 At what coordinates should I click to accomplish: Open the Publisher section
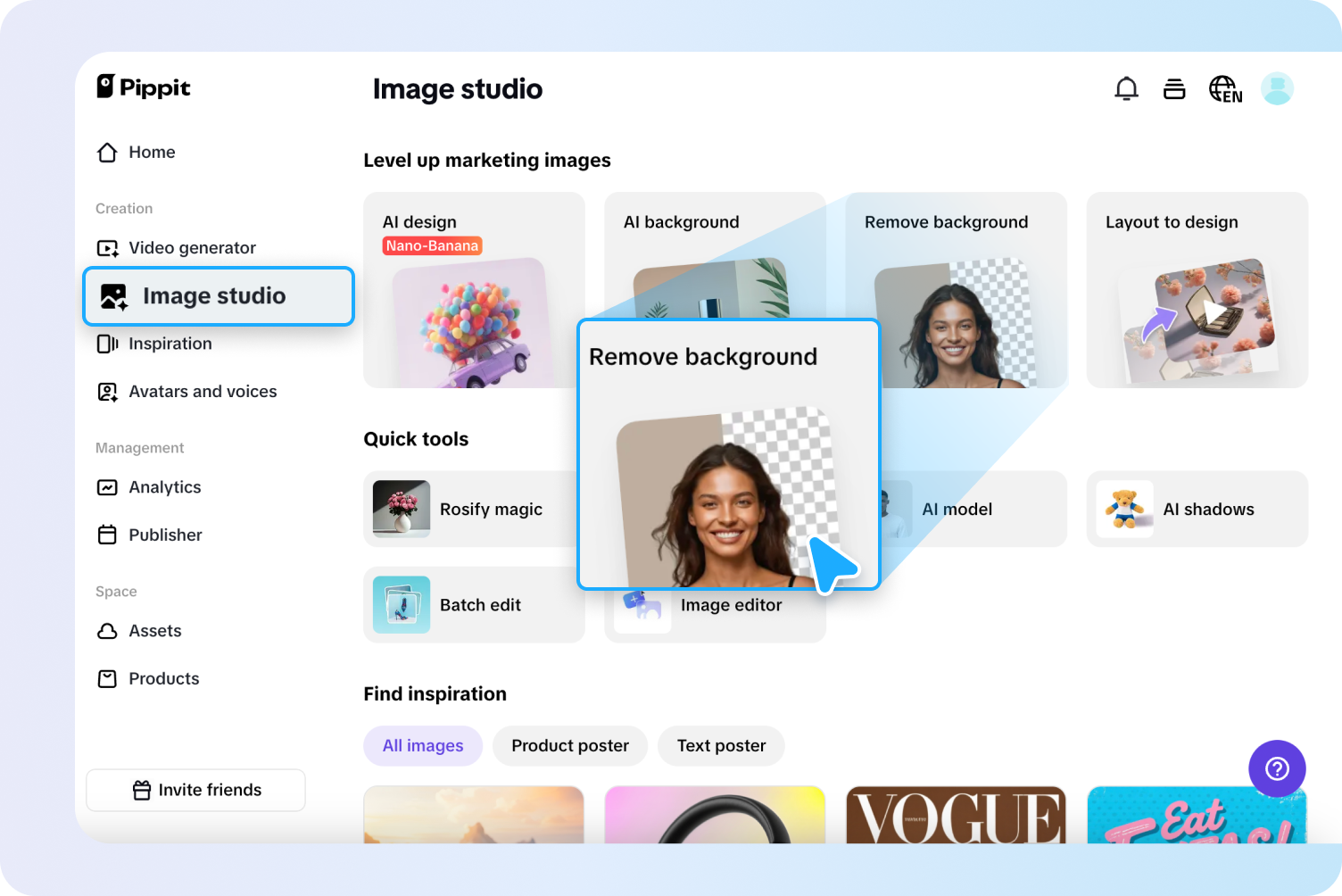[164, 535]
